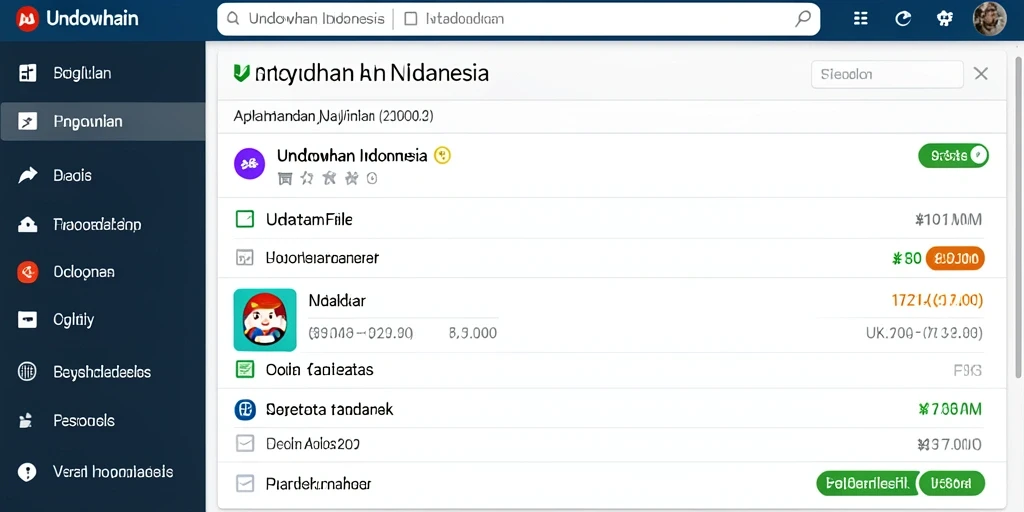This screenshot has width=1024, height=512.
Task: Click the Pngoinian sidebar icon
Action: 27,121
